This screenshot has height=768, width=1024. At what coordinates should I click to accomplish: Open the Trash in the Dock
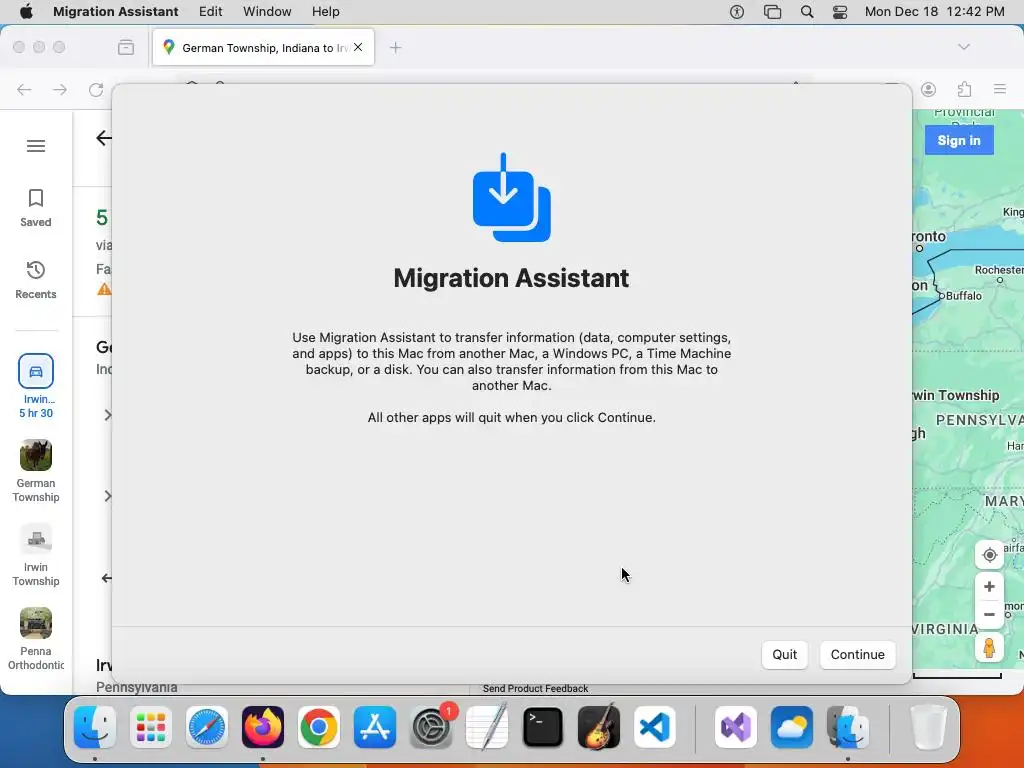click(928, 727)
